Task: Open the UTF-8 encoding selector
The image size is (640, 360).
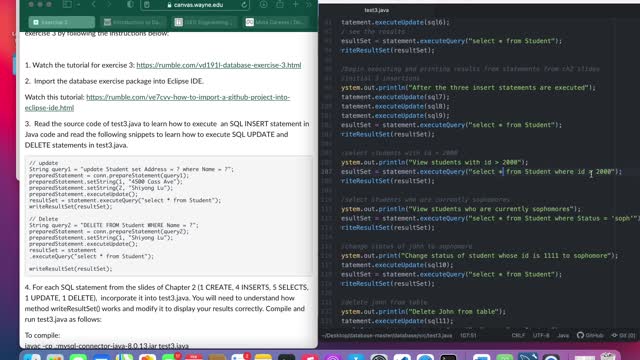Action: point(541,335)
